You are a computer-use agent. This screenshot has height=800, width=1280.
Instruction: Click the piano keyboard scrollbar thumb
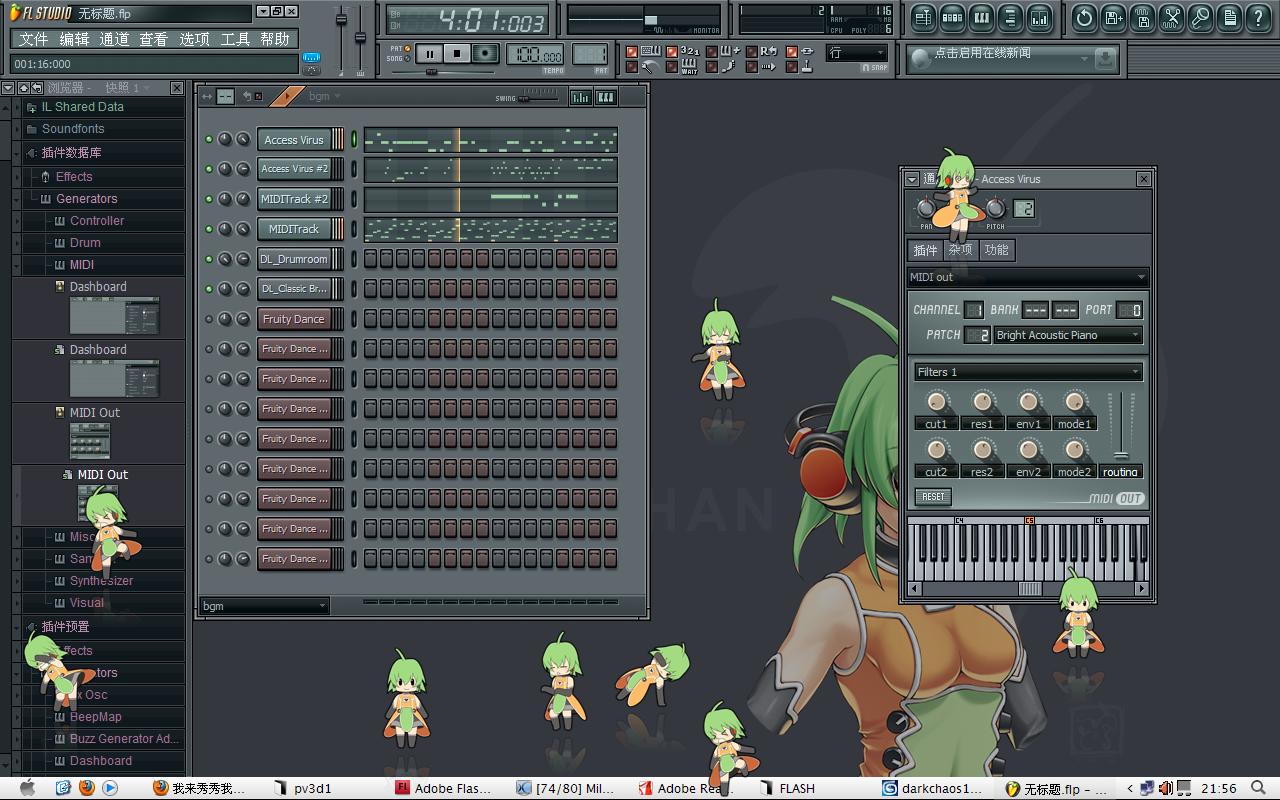tap(1029, 590)
